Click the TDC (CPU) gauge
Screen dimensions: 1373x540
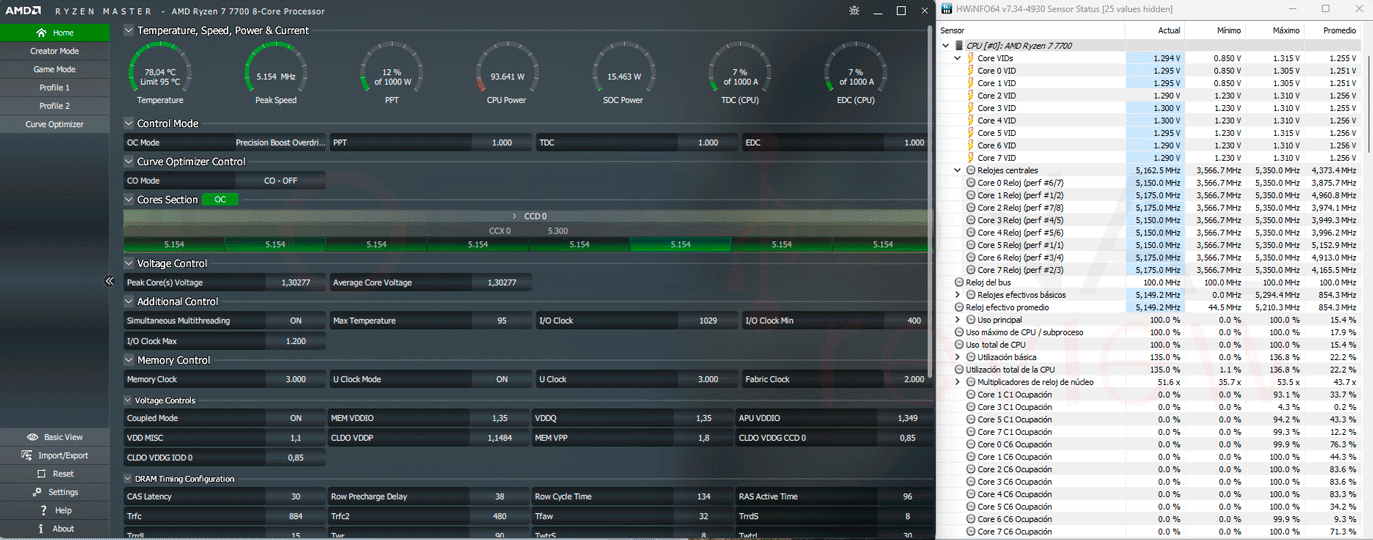(740, 75)
